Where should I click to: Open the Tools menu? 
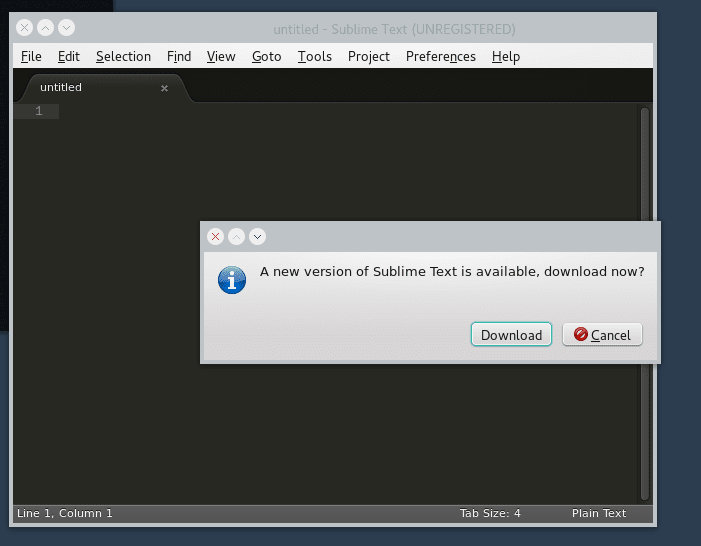point(315,56)
